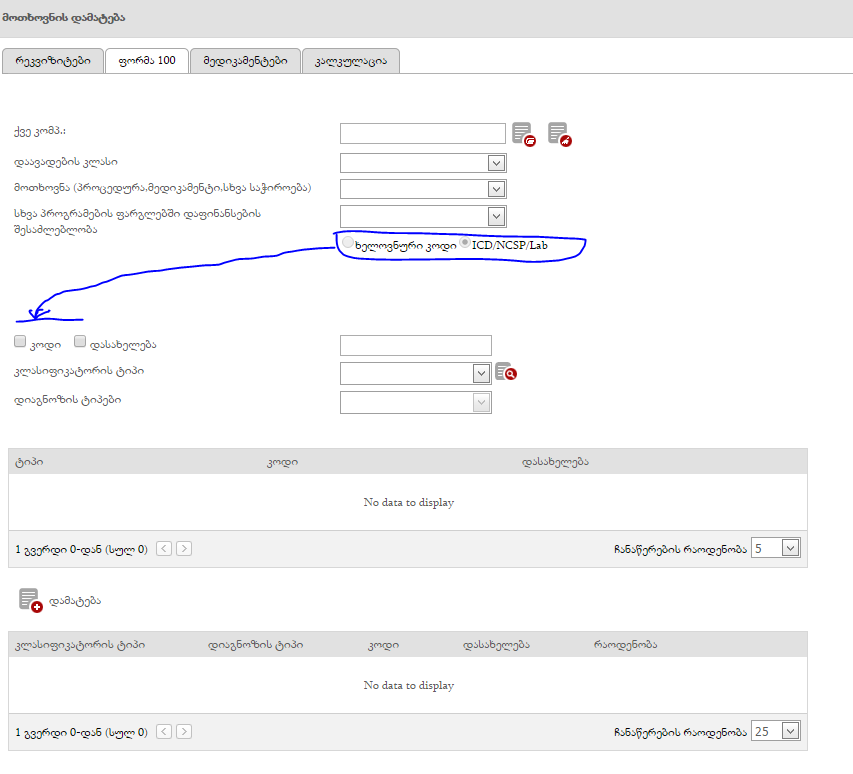Check the კოდი checkbox
Image resolution: width=853 pixels, height=774 pixels.
click(x=20, y=342)
